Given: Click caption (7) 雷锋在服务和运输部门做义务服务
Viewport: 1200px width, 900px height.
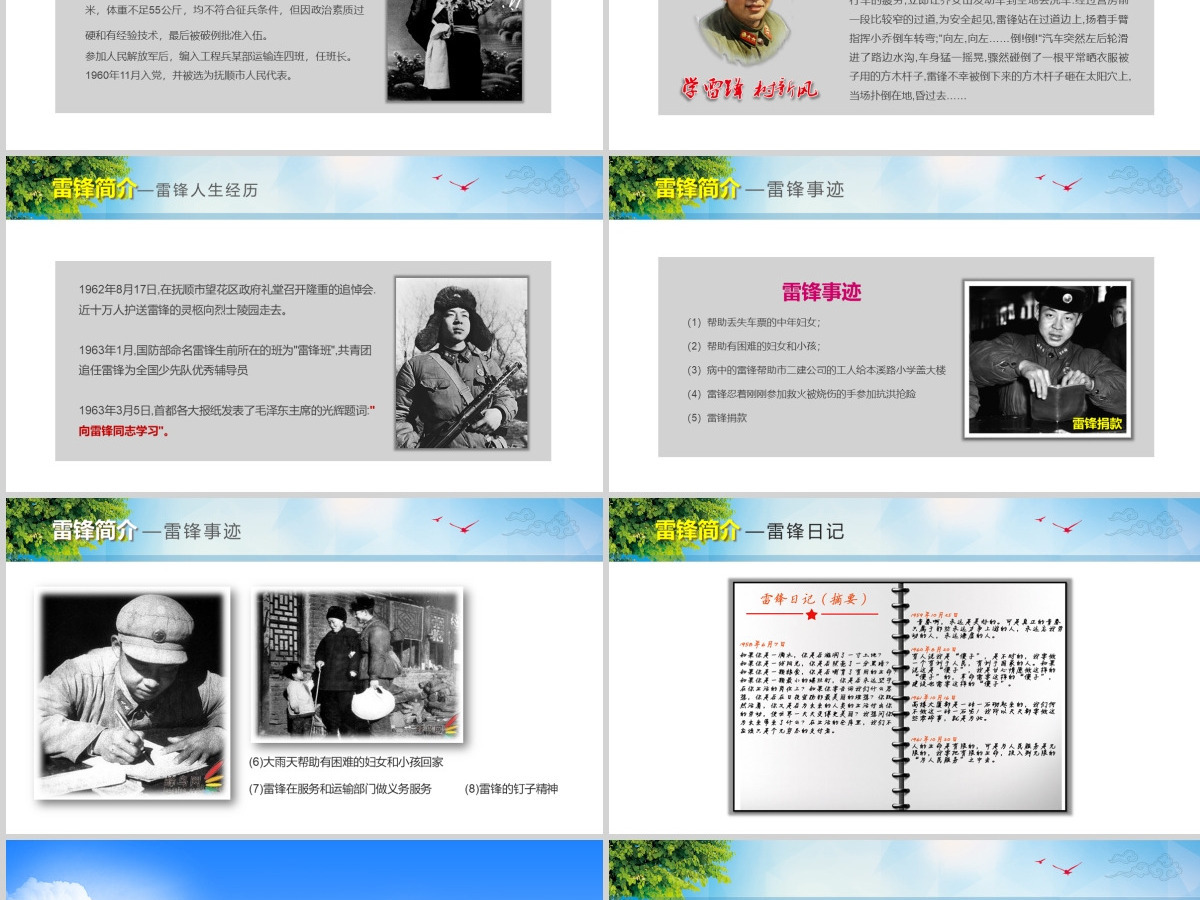Looking at the screenshot, I should 340,789.
